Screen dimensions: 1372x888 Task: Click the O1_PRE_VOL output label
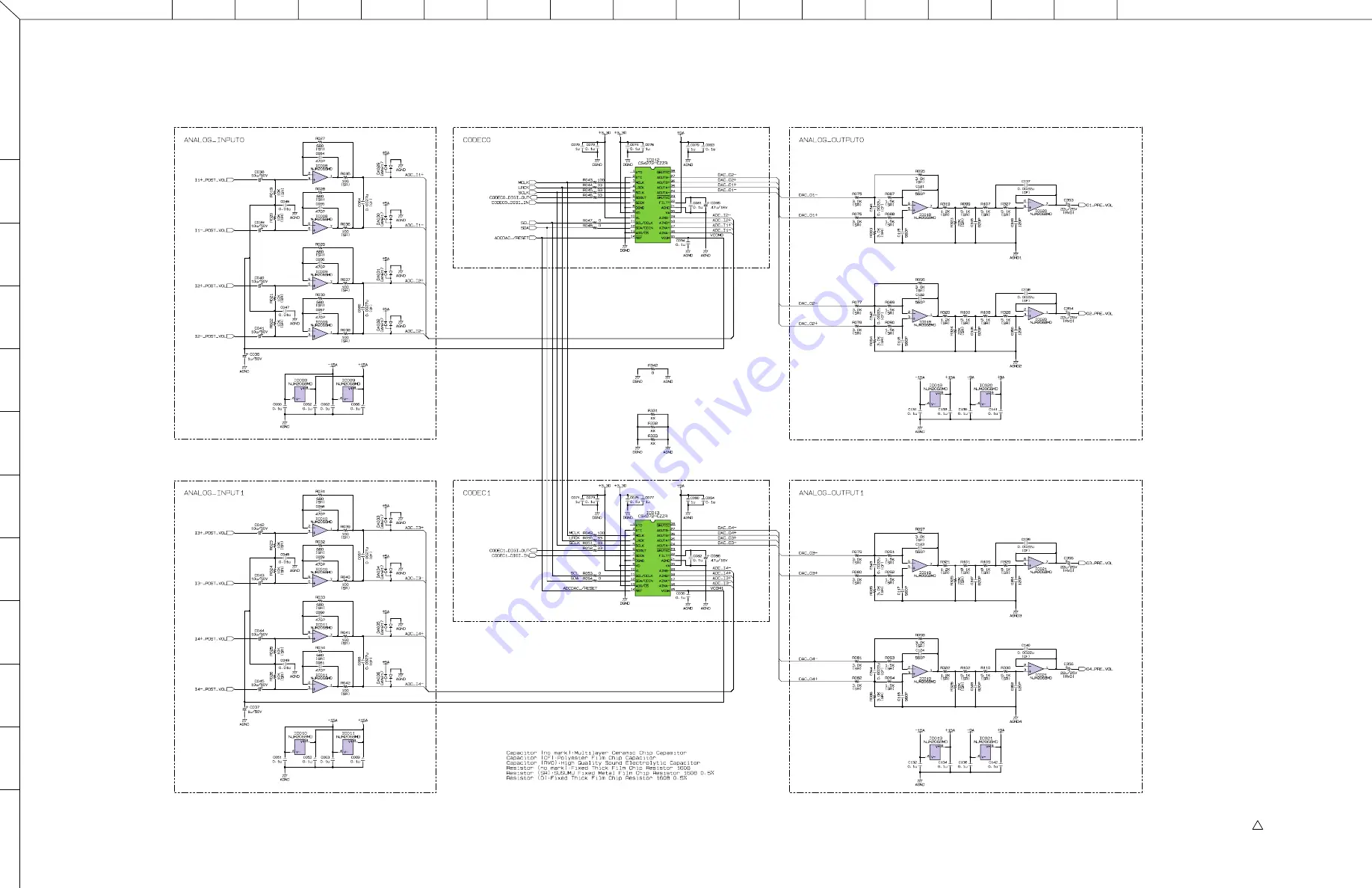pyautogui.click(x=1099, y=205)
